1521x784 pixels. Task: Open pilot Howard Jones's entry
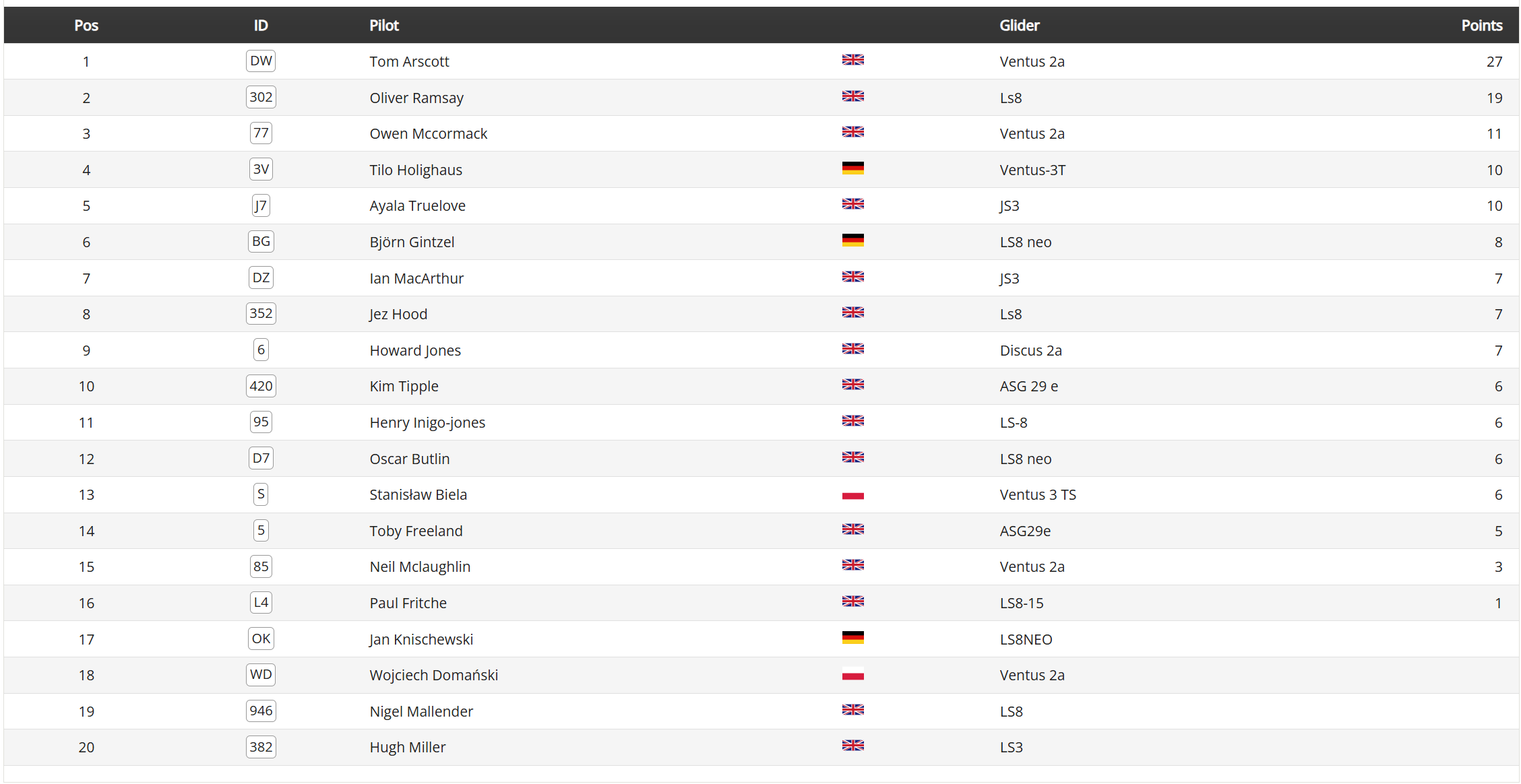click(415, 350)
